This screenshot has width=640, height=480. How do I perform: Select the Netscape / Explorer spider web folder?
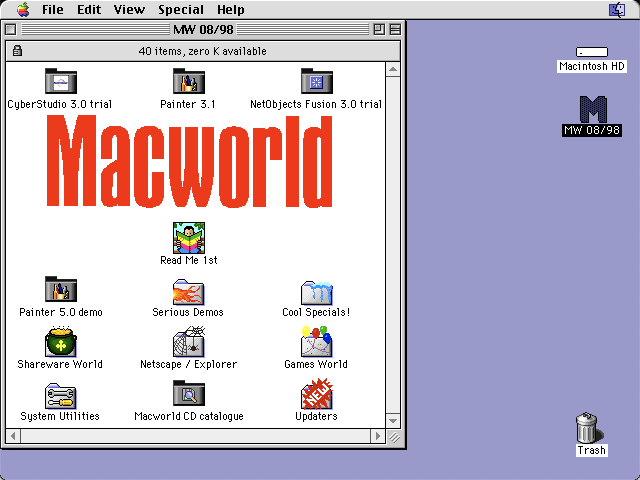(x=189, y=342)
